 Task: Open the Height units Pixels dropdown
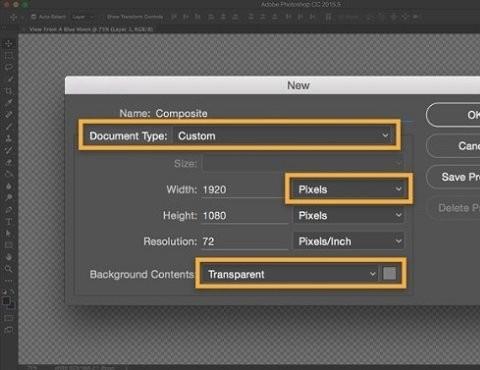coord(349,215)
